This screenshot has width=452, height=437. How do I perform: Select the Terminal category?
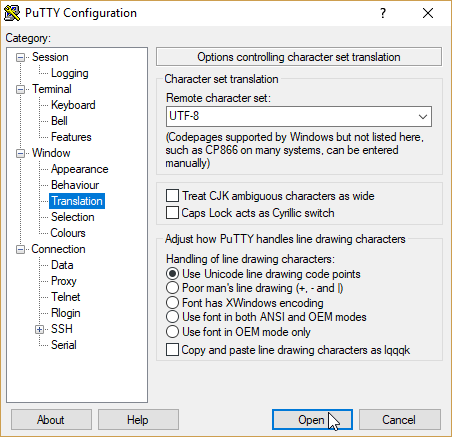point(52,89)
